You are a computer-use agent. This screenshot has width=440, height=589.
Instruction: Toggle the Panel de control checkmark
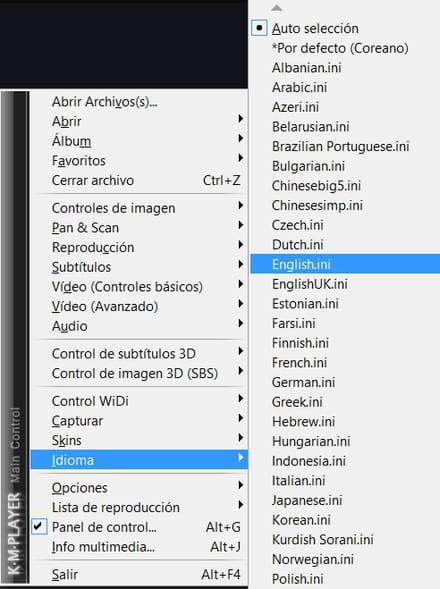click(39, 527)
